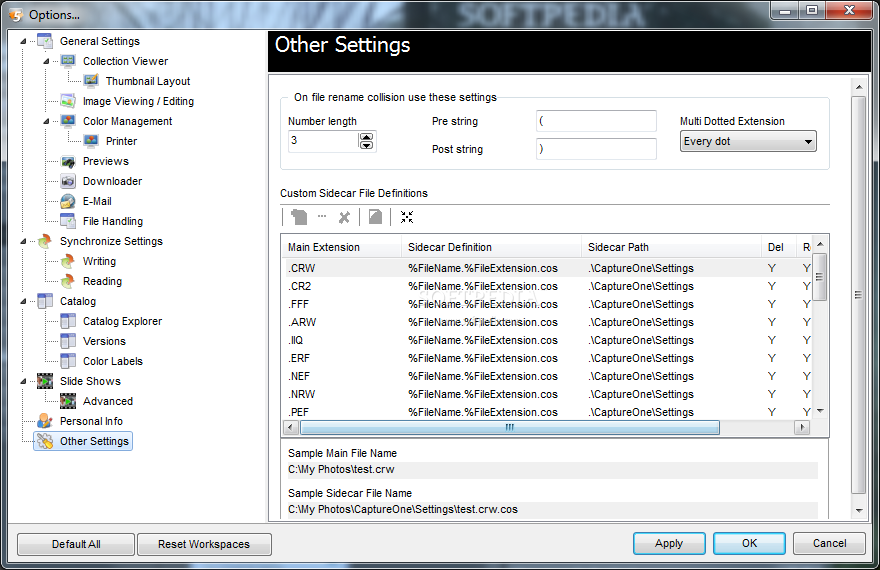Viewport: 880px width, 570px height.
Task: Increase the Number length spinner value
Action: point(366,137)
